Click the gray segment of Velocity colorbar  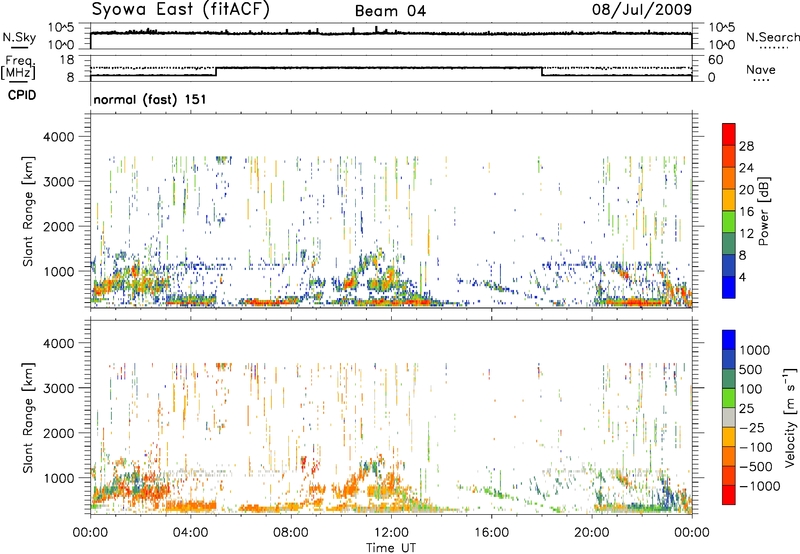pyautogui.click(x=729, y=417)
